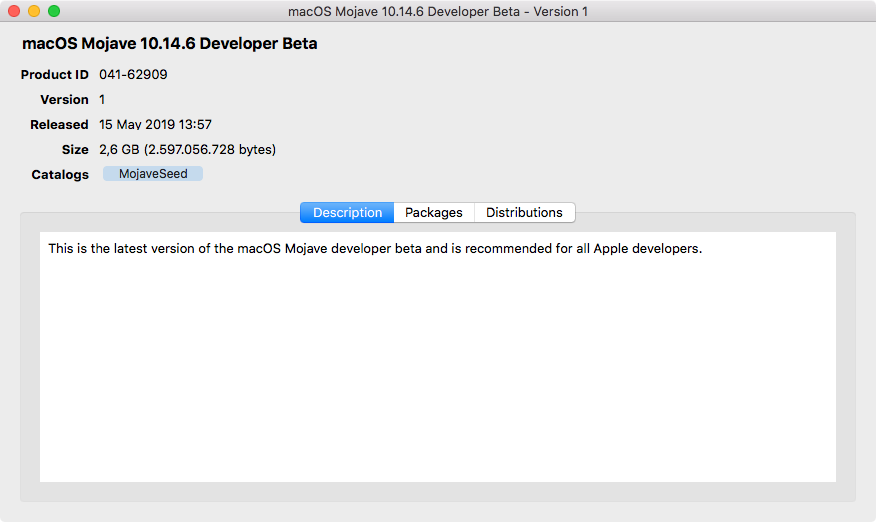This screenshot has height=522, width=876.
Task: Click inside the description text area
Action: pyautogui.click(x=437, y=357)
